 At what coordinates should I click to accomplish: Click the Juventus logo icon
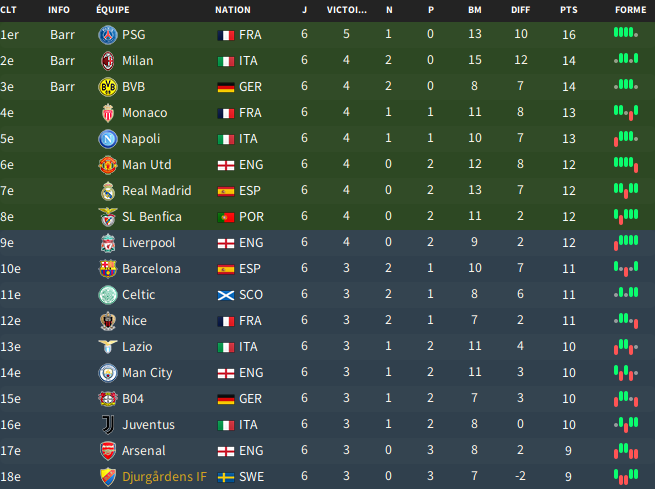click(108, 425)
